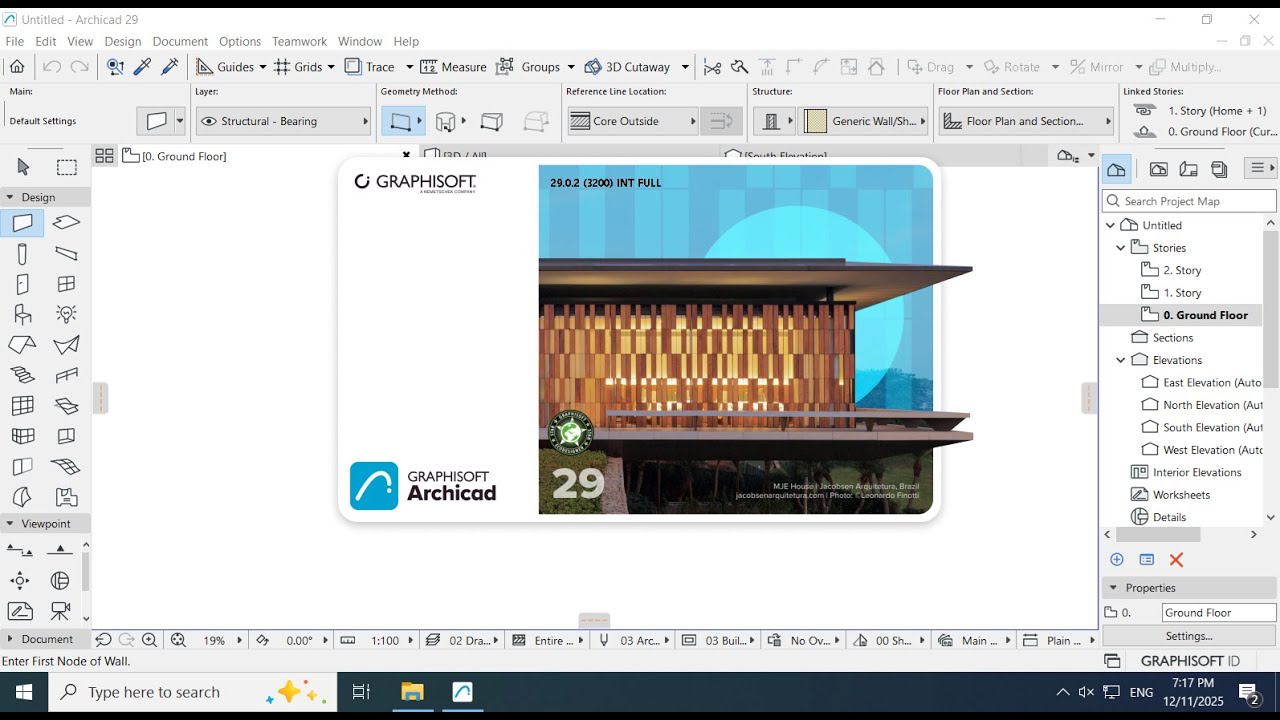The image size is (1280, 720).
Task: Click navigator vertical scrollbar
Action: 1271,308
